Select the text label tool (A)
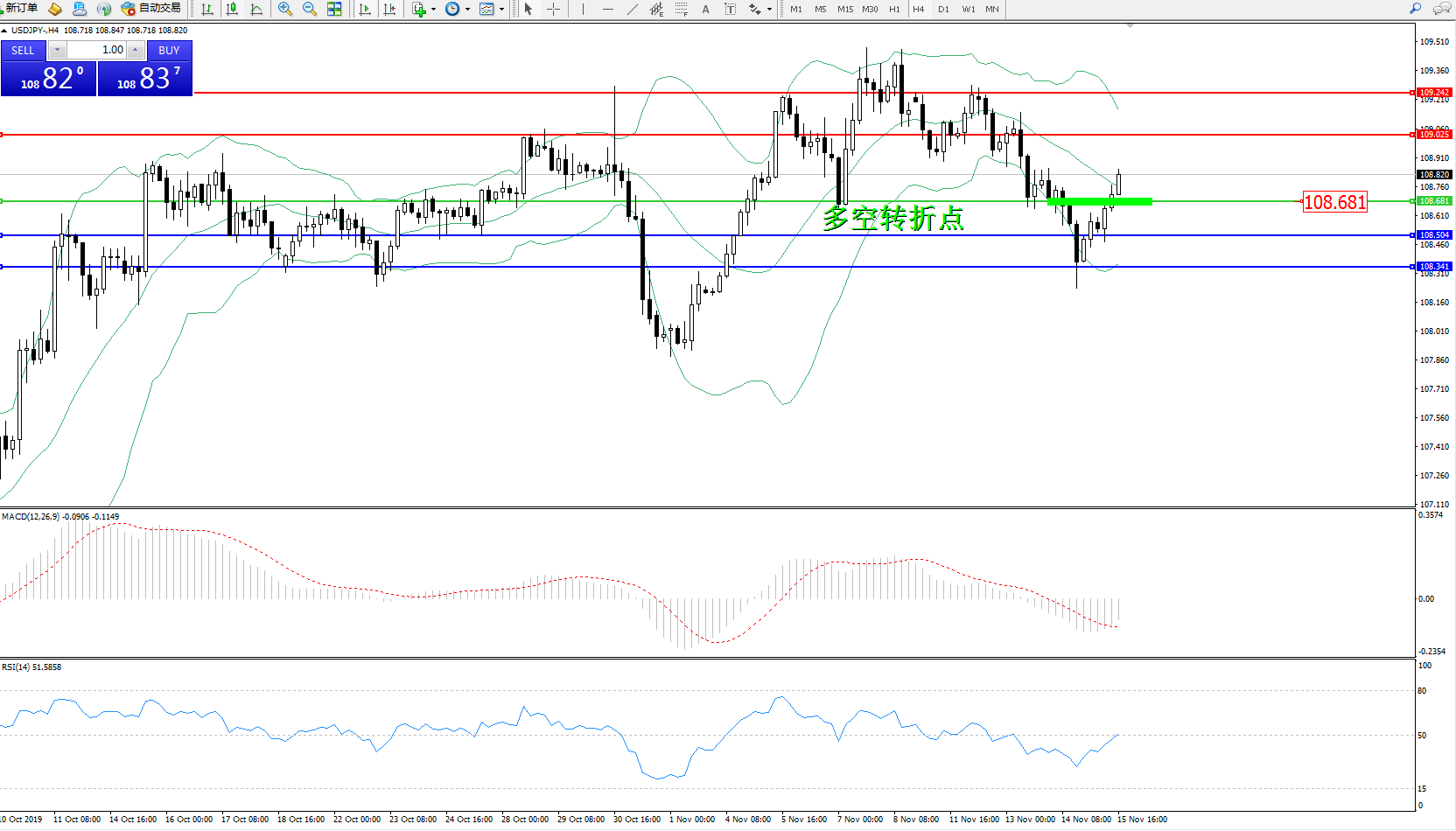 705,9
